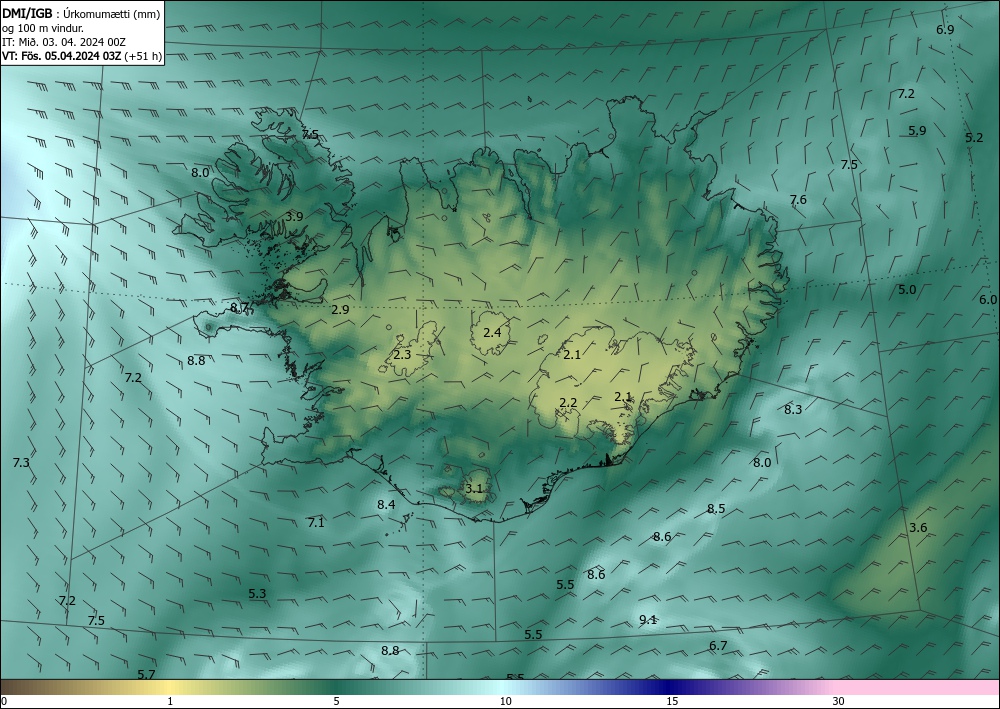Click the 'og 100 m vindur.' line
This screenshot has height=709, width=1000.
click(x=43, y=28)
